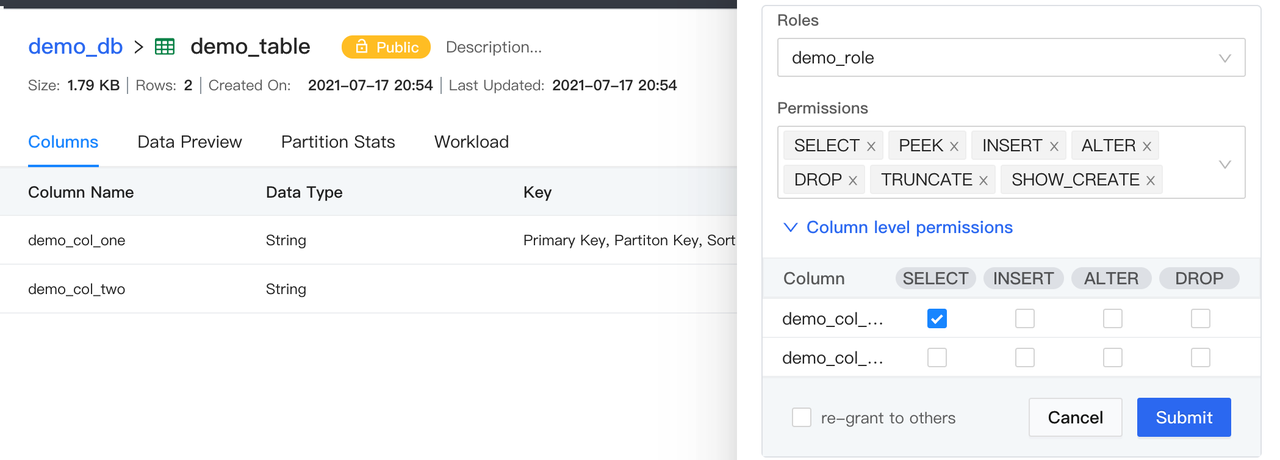Image resolution: width=1280 pixels, height=460 pixels.
Task: Remove the PEEK permission tag
Action: (954, 146)
